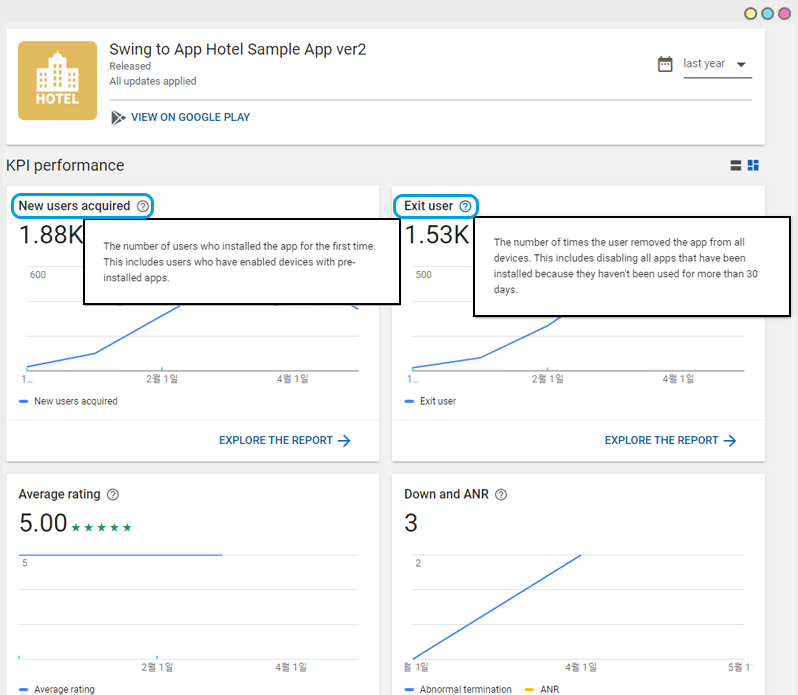Click help icon next to New users acquired
This screenshot has width=798, height=695.
(x=143, y=206)
